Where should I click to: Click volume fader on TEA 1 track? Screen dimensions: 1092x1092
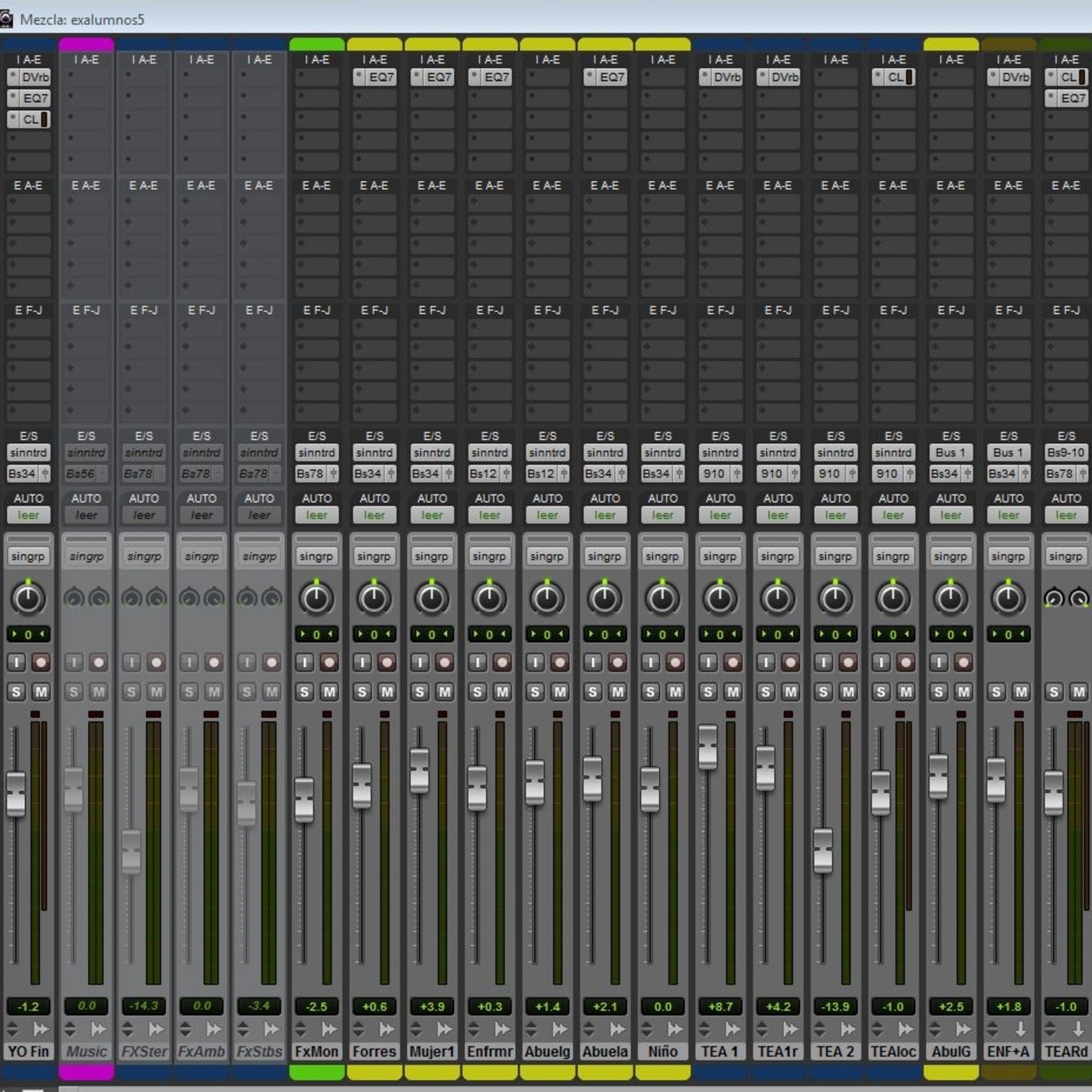tap(707, 747)
